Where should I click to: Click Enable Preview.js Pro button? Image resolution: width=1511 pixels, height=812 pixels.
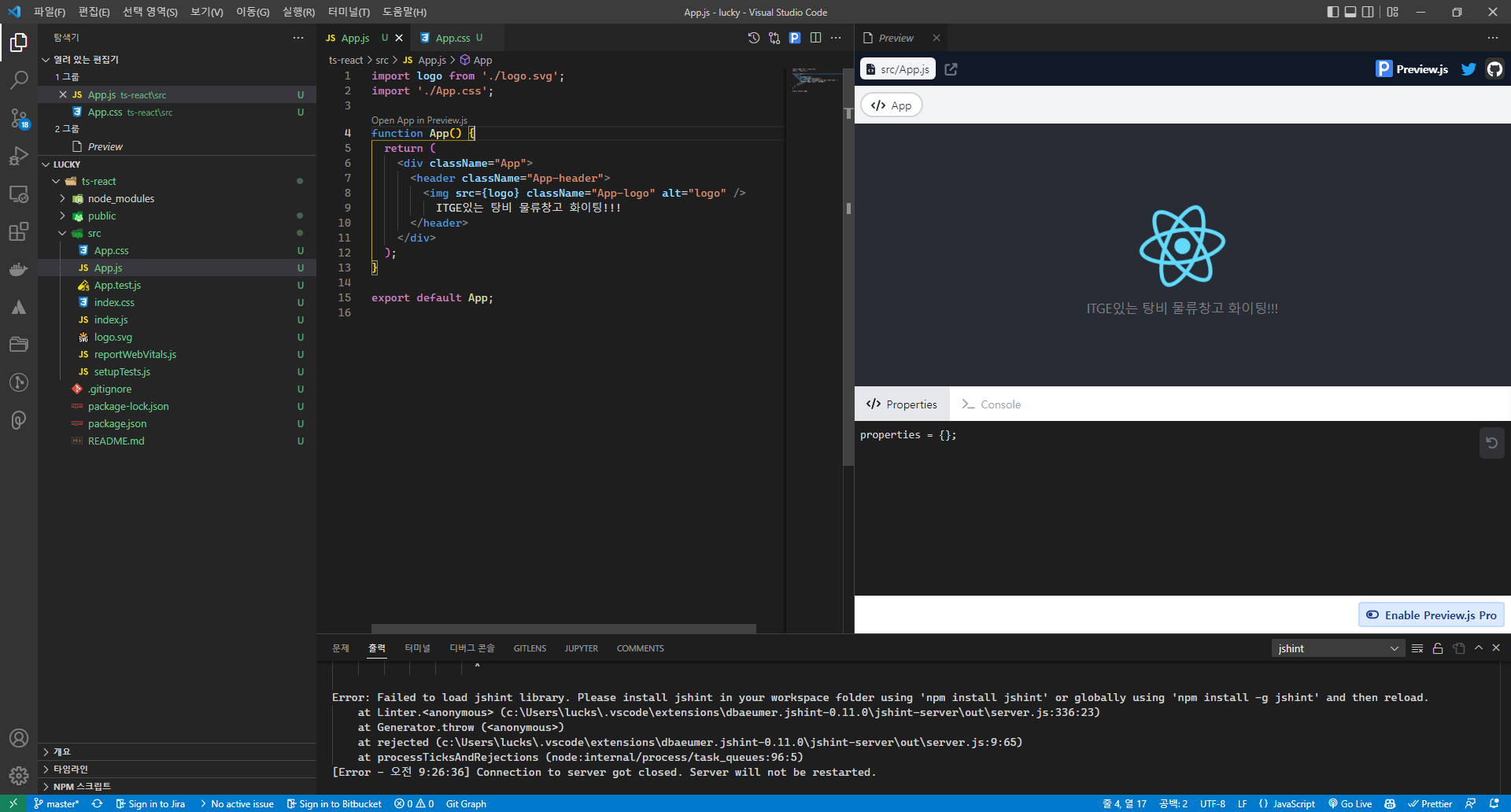pyautogui.click(x=1431, y=615)
